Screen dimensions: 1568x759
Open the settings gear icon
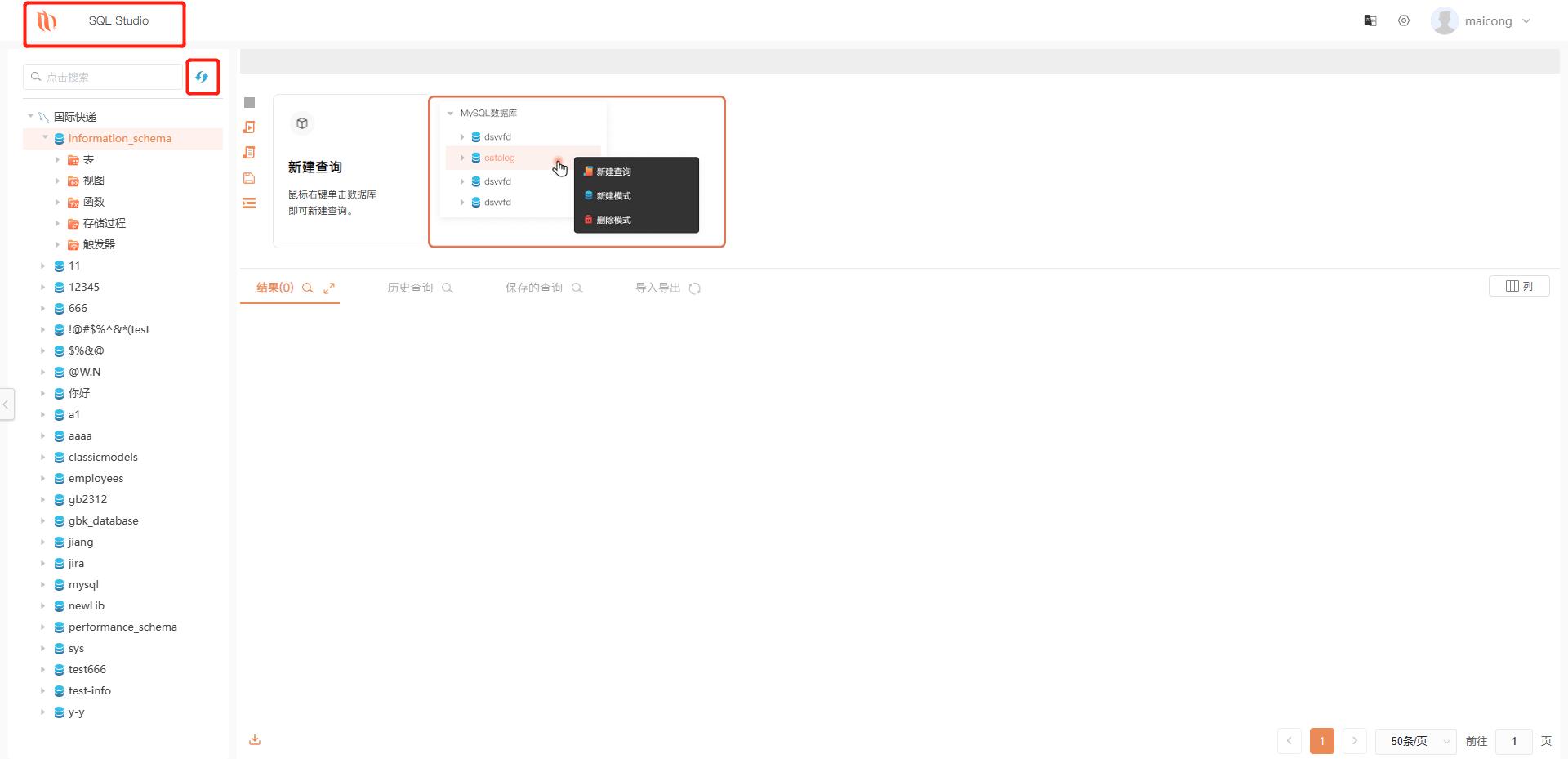[1405, 20]
